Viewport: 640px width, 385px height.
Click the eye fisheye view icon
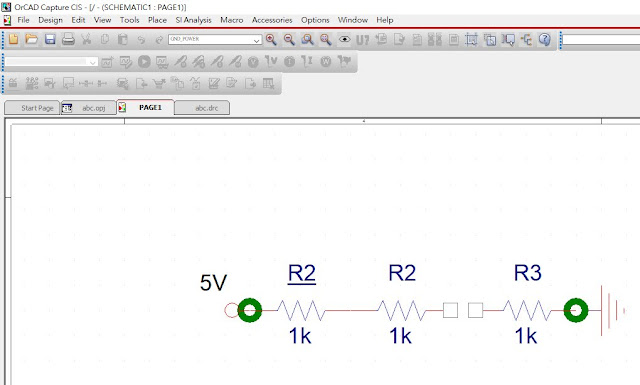pyautogui.click(x=344, y=40)
